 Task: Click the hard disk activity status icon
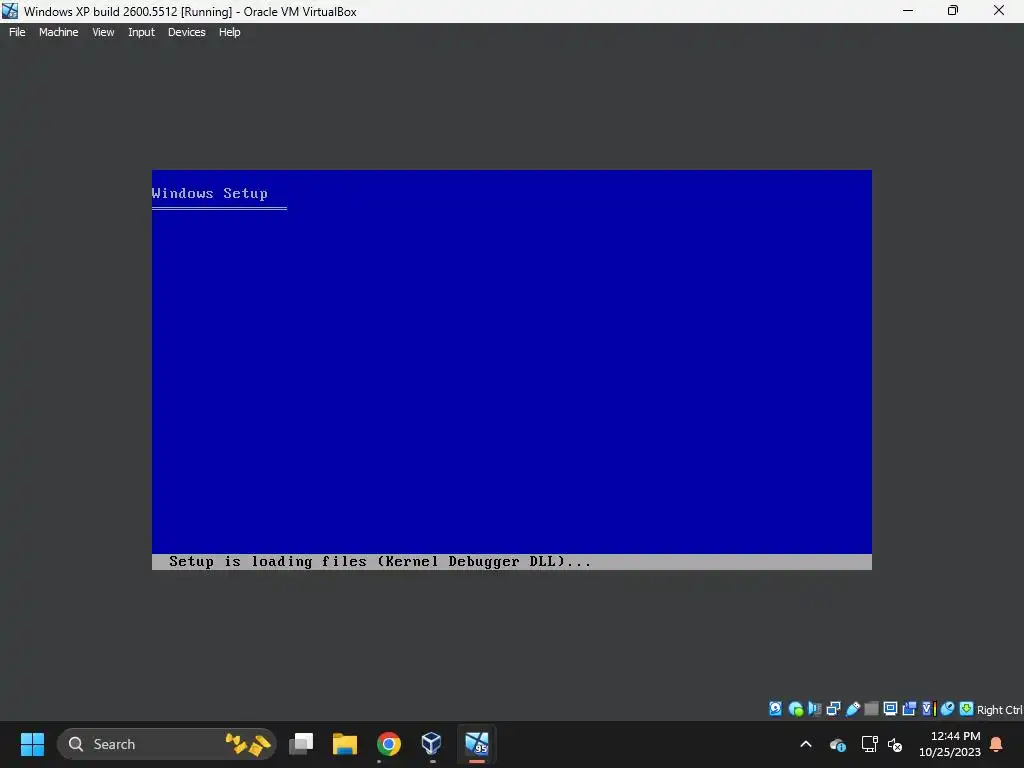(x=775, y=709)
